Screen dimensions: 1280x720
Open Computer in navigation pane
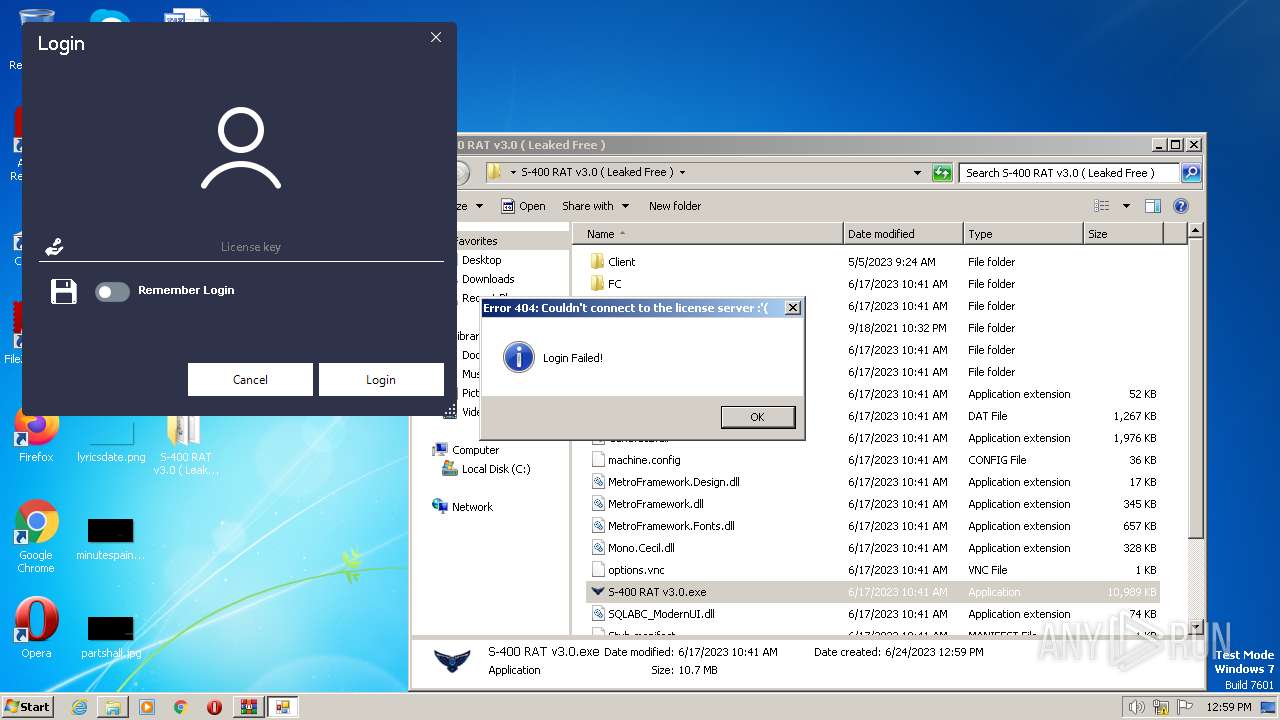coord(475,450)
